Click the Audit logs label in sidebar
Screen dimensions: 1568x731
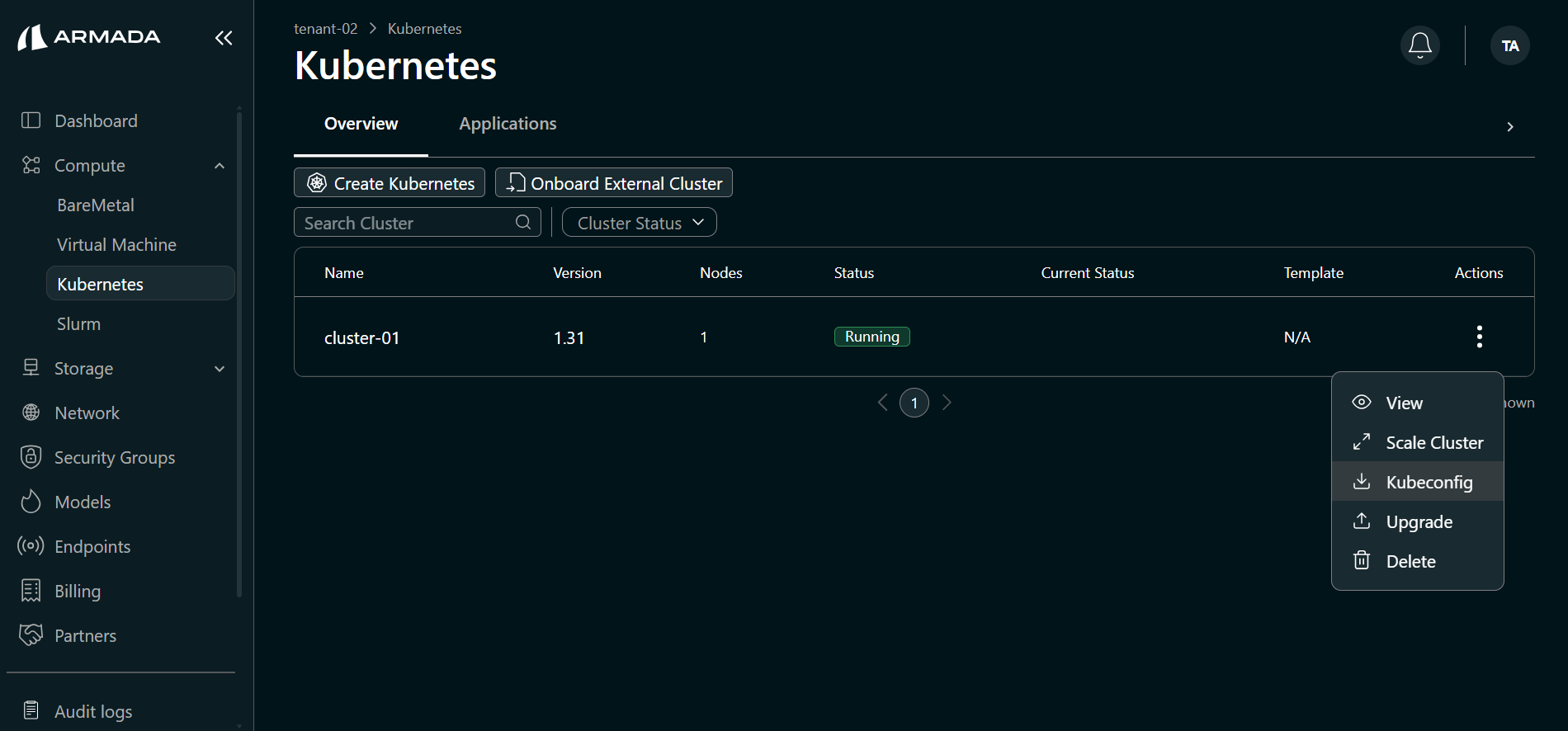93,711
